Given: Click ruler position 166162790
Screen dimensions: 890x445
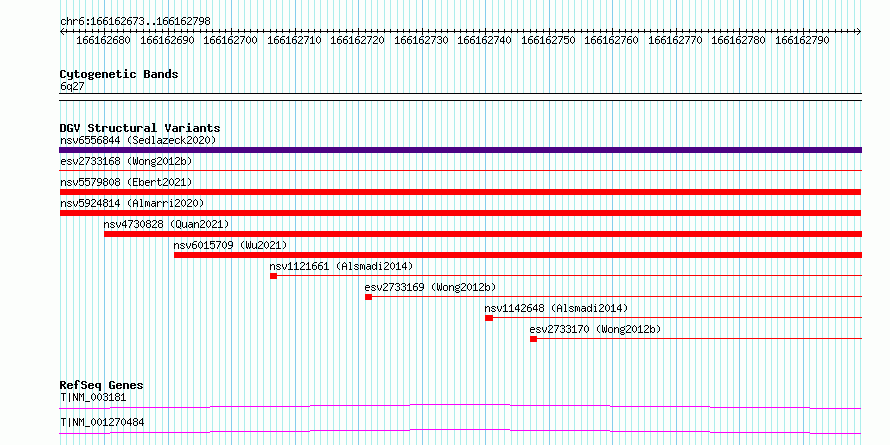Looking at the screenshot, I should (x=803, y=41).
